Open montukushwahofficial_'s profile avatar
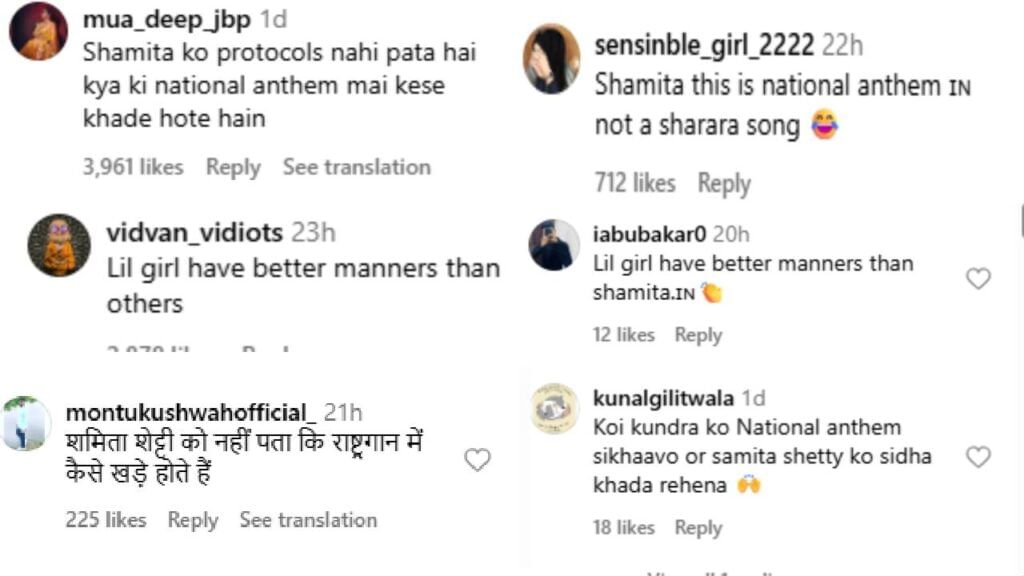 coord(27,423)
